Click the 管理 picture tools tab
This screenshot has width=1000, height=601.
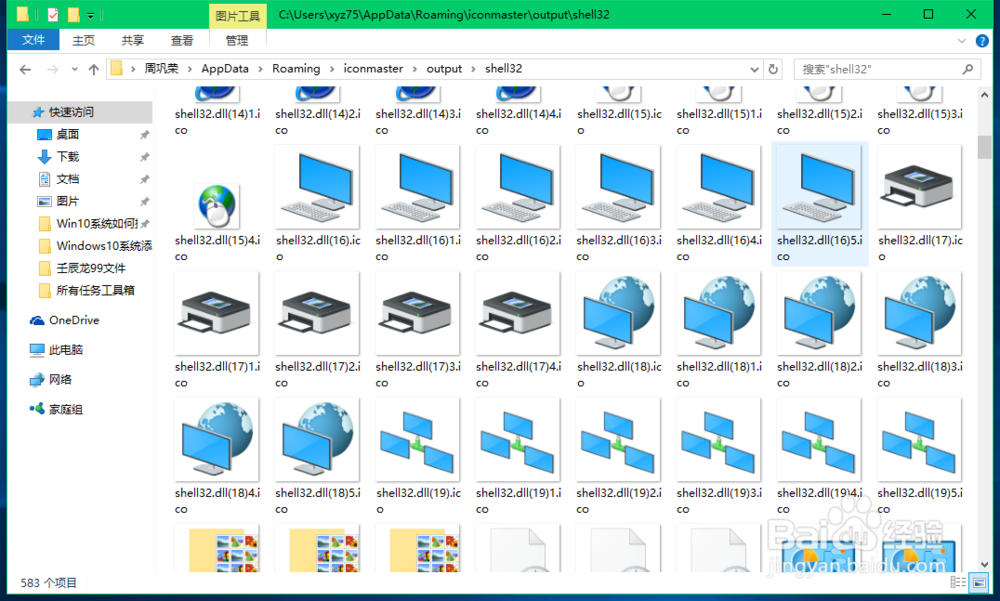click(237, 41)
